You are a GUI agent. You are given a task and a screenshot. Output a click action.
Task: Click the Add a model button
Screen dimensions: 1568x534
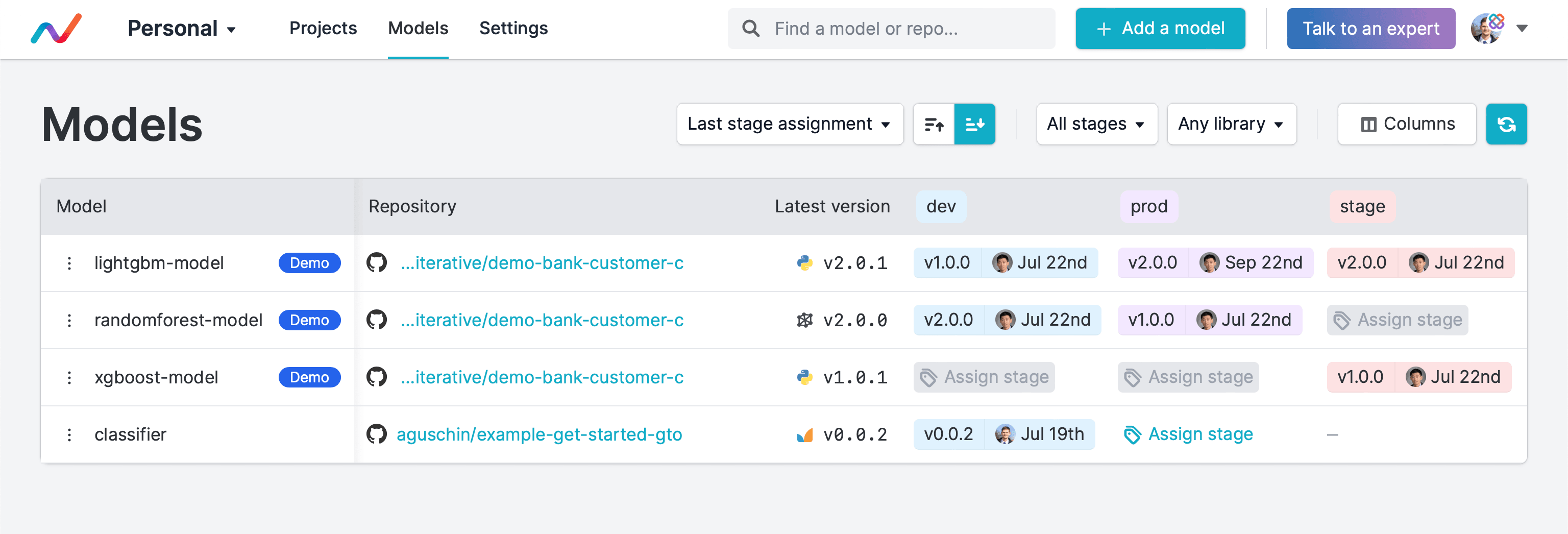[x=1160, y=29]
